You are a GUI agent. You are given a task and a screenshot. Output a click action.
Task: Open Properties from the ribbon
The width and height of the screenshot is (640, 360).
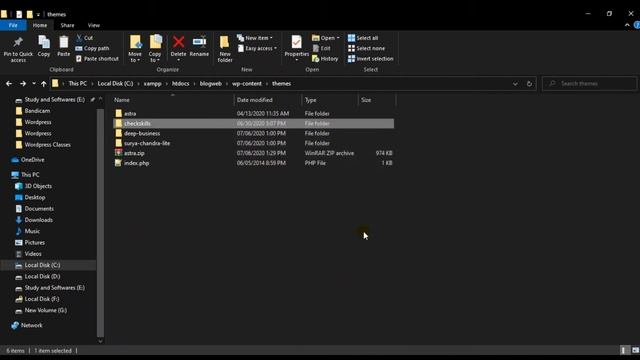click(296, 49)
